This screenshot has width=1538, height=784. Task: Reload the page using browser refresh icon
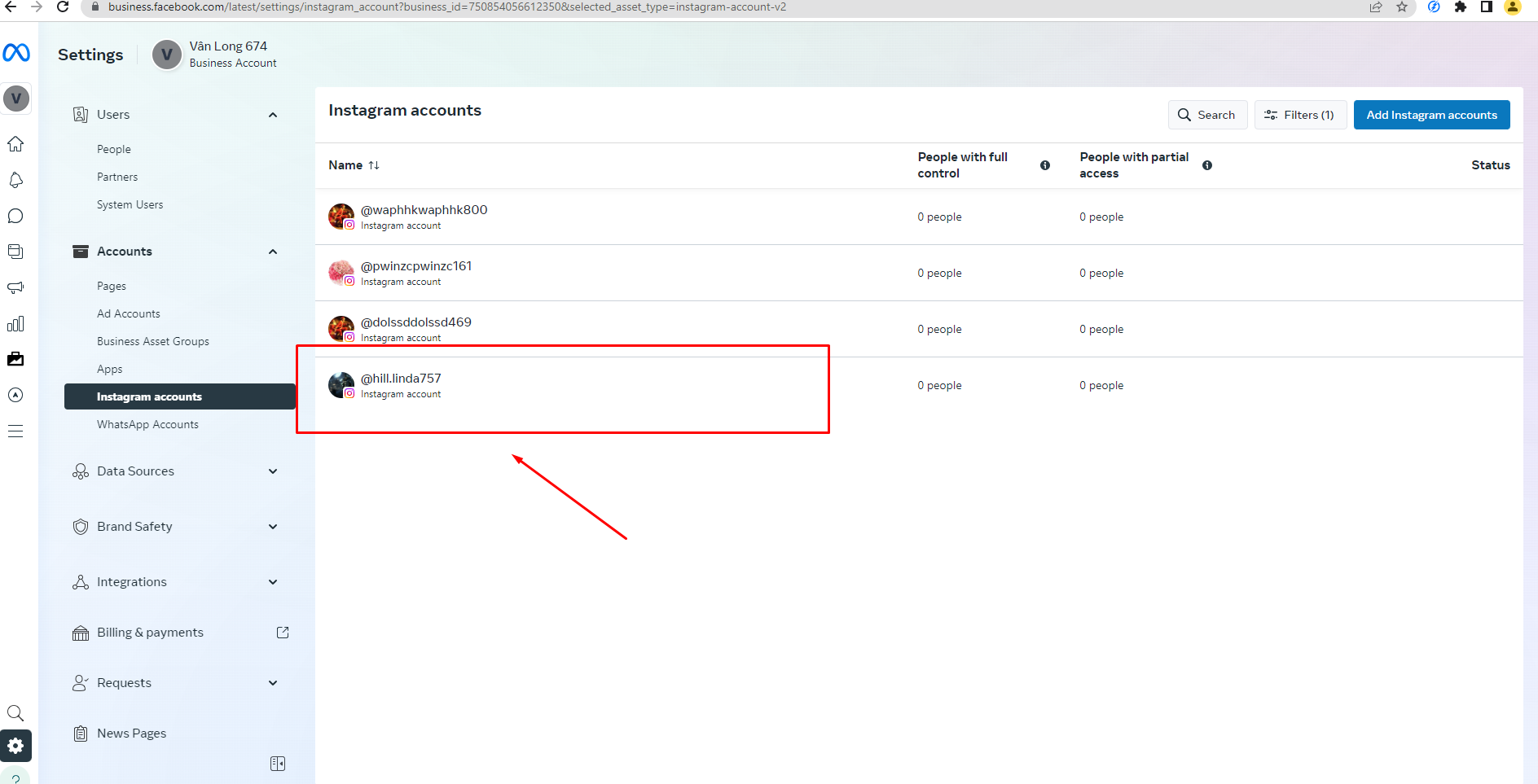63,7
